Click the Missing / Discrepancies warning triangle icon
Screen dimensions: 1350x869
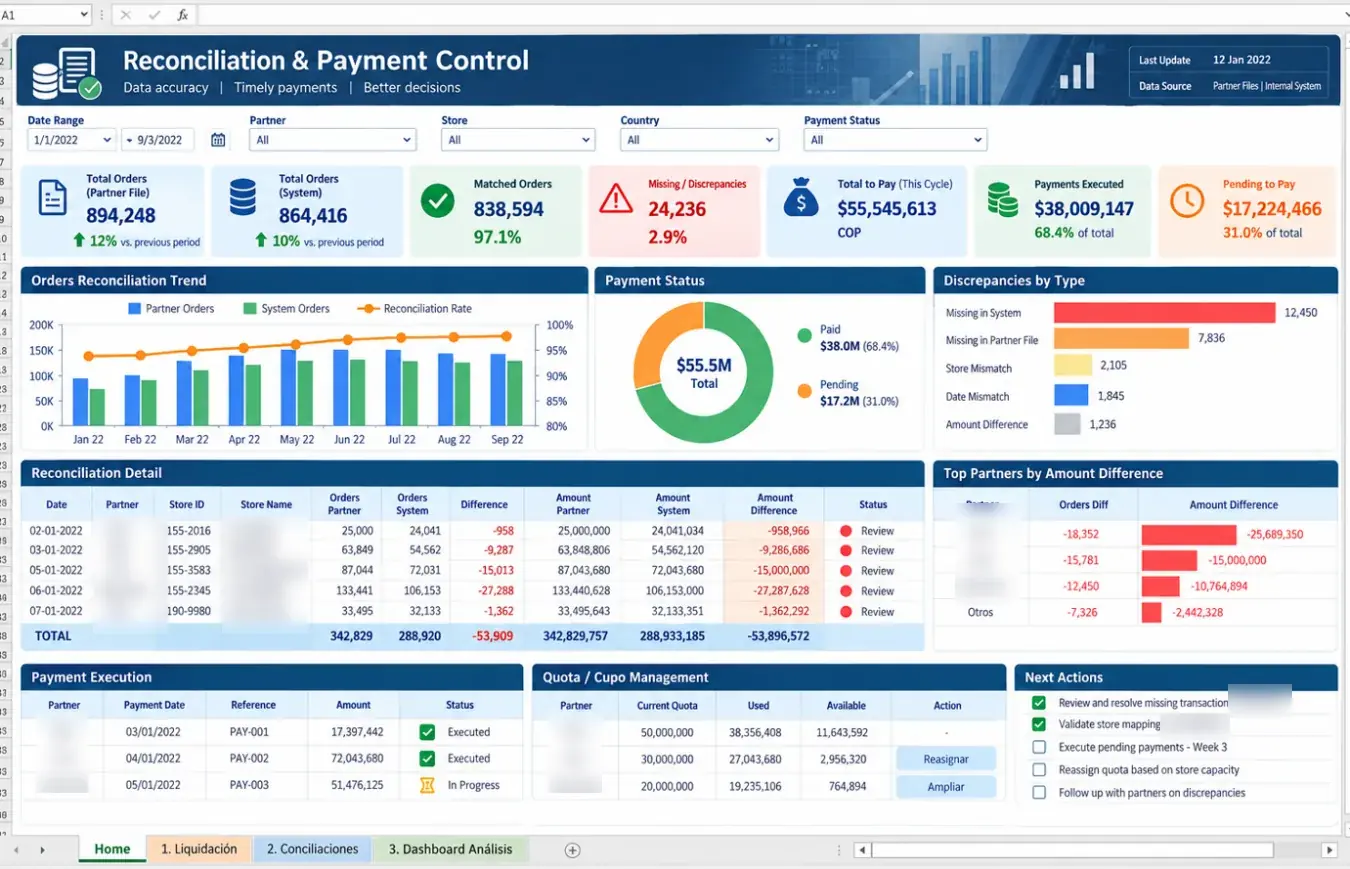click(x=615, y=199)
